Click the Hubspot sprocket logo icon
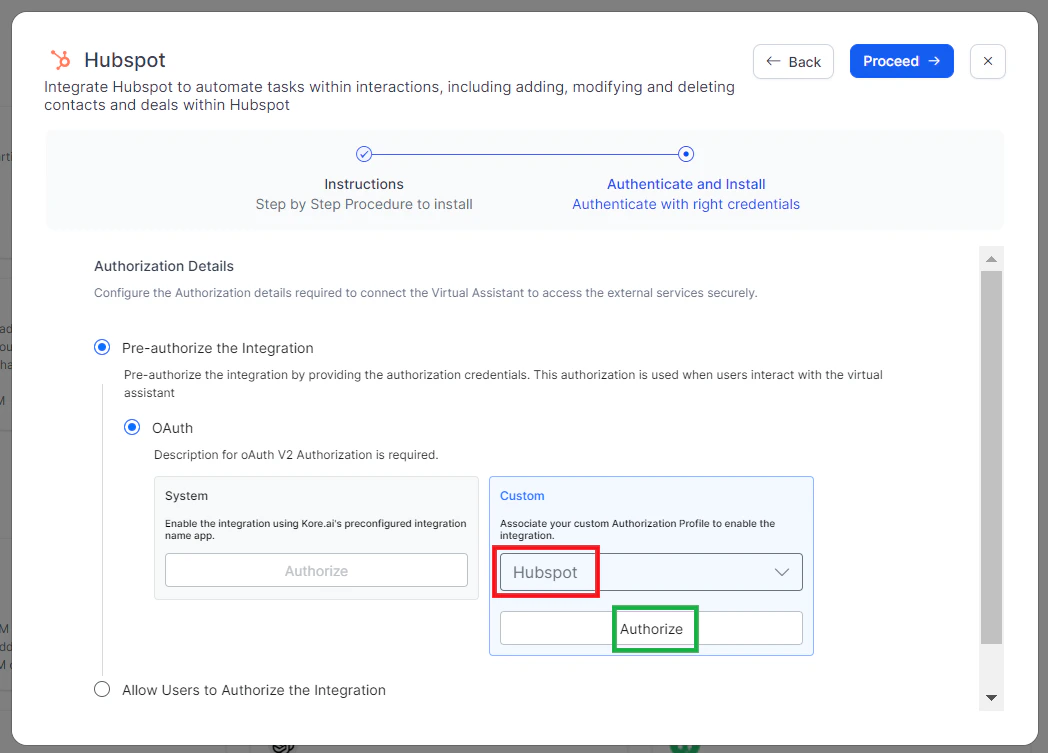1048x753 pixels. click(60, 60)
